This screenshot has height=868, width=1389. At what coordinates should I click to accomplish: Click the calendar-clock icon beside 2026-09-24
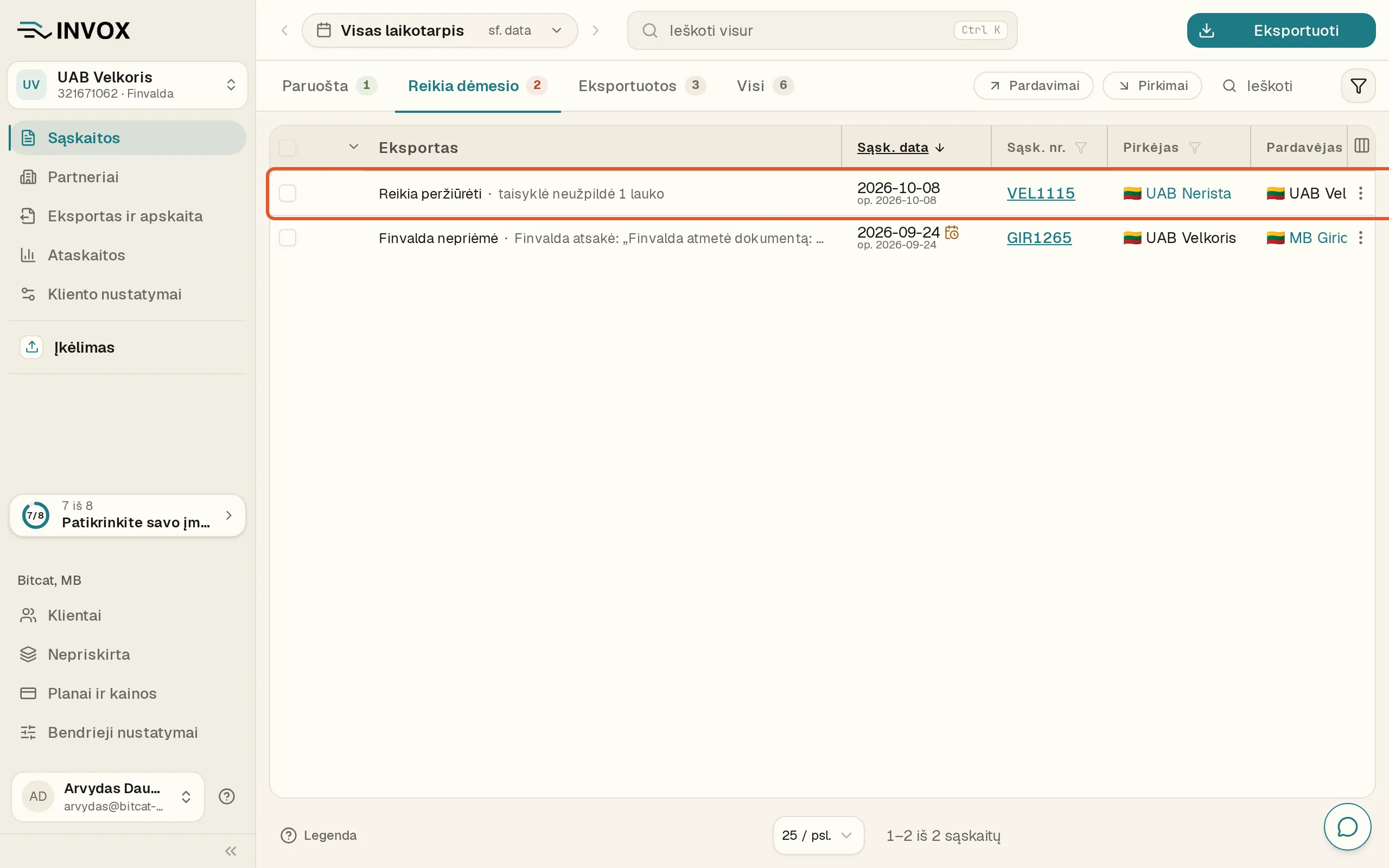click(x=952, y=233)
